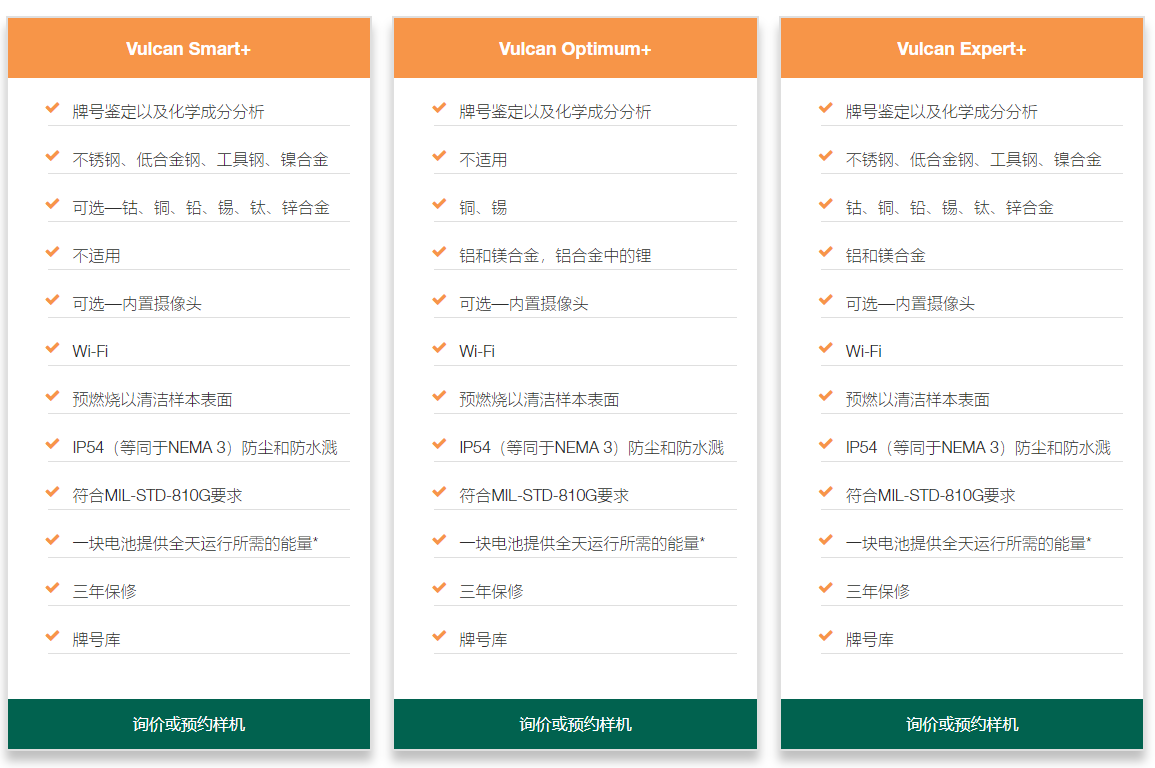Select the Expert+ text 符合MIL-STD-810G要求

point(931,496)
